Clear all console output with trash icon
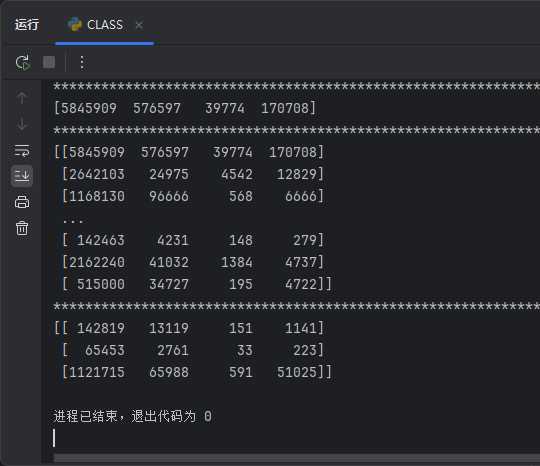This screenshot has width=540, height=466. tap(22, 228)
